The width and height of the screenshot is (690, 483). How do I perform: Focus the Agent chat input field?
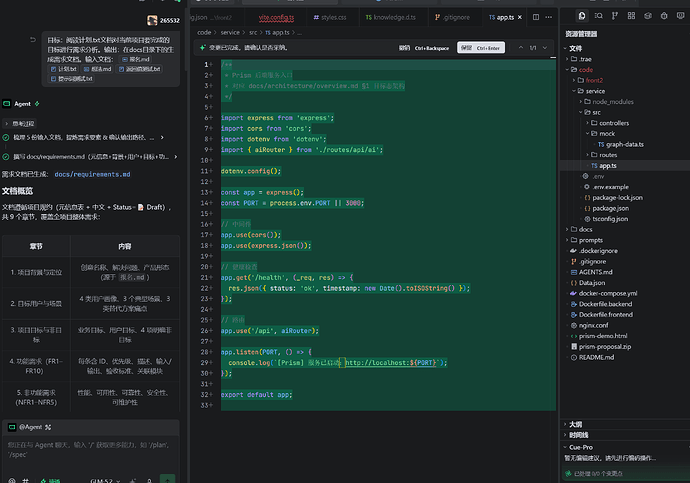click(x=90, y=450)
